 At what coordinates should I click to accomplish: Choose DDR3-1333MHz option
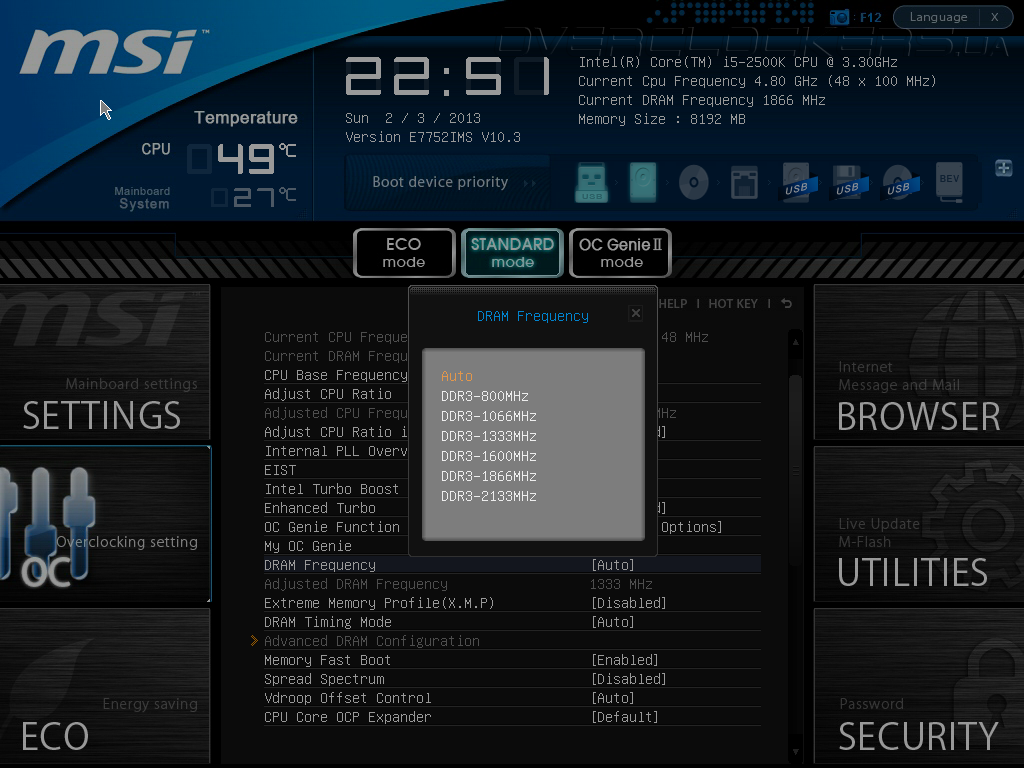488,436
